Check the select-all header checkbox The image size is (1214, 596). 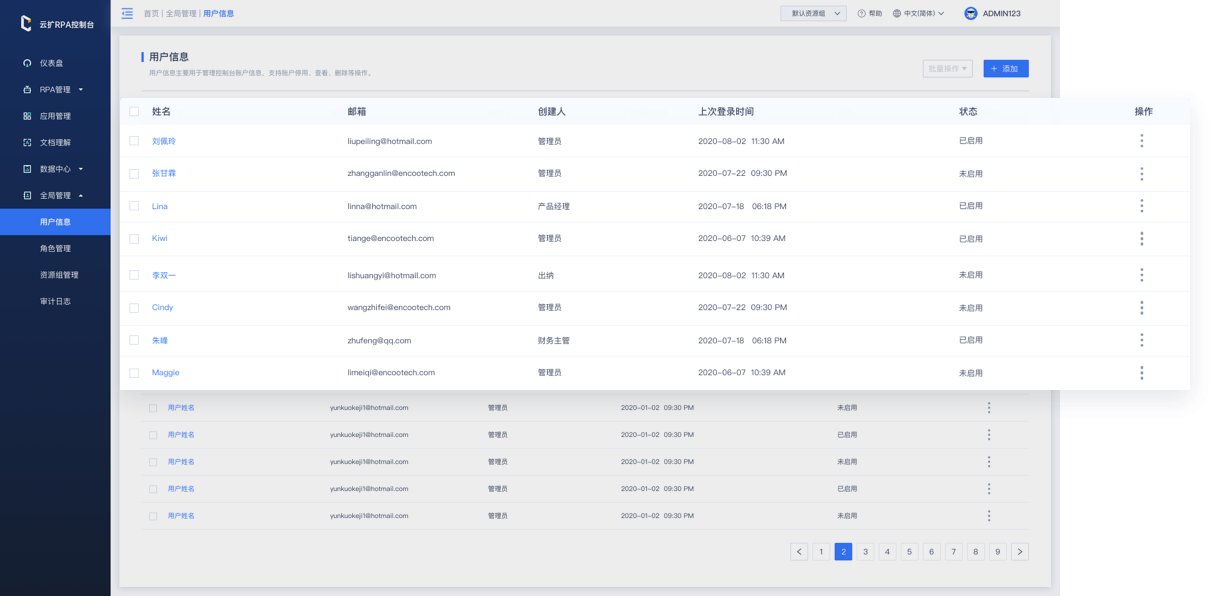[x=134, y=112]
